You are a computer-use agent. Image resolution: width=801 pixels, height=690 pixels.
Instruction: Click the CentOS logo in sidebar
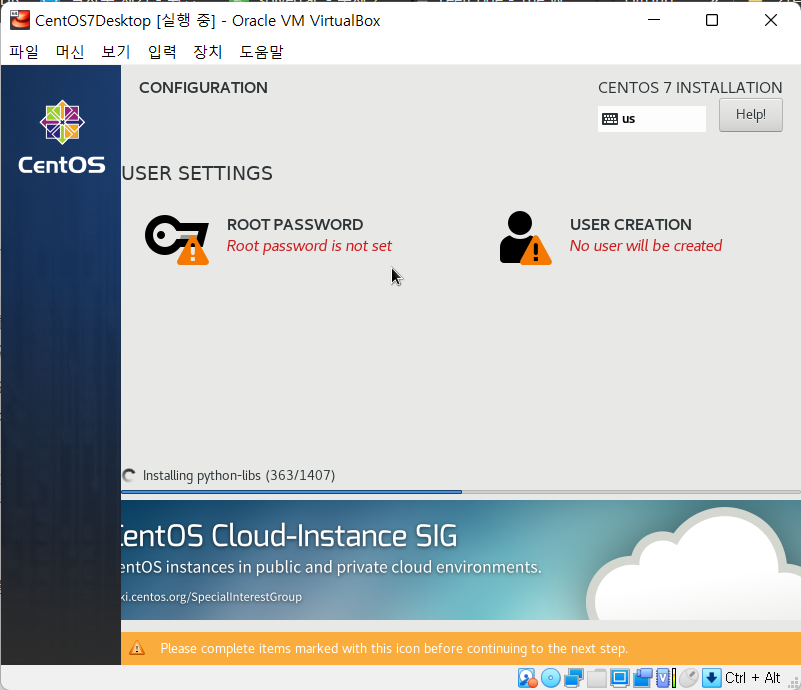tap(62, 137)
